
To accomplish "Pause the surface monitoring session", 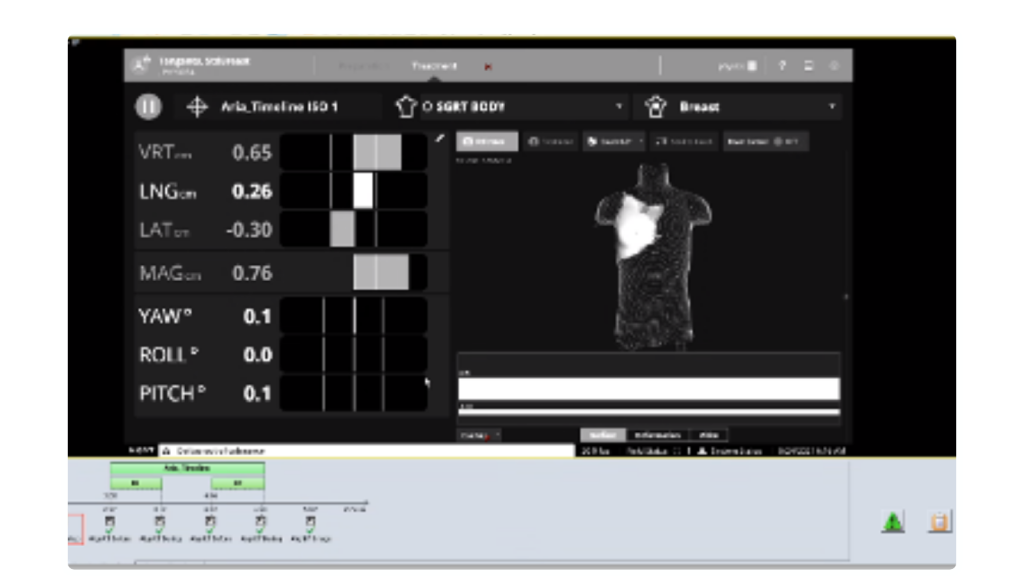I will click(x=148, y=106).
